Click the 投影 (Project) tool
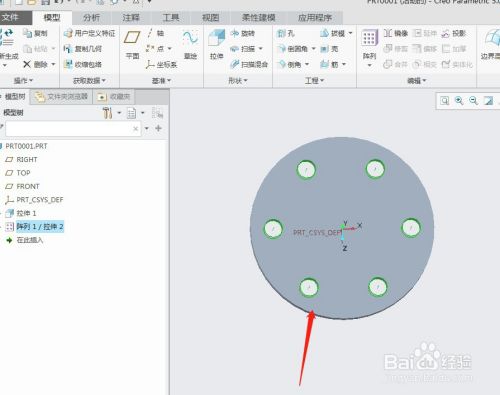Image resolution: width=500 pixels, height=395 pixels. (x=453, y=33)
